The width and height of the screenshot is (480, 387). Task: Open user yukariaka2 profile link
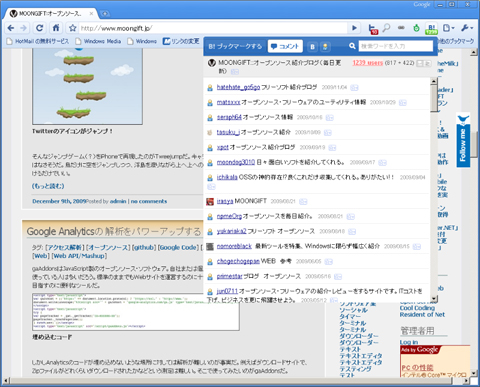[231, 231]
